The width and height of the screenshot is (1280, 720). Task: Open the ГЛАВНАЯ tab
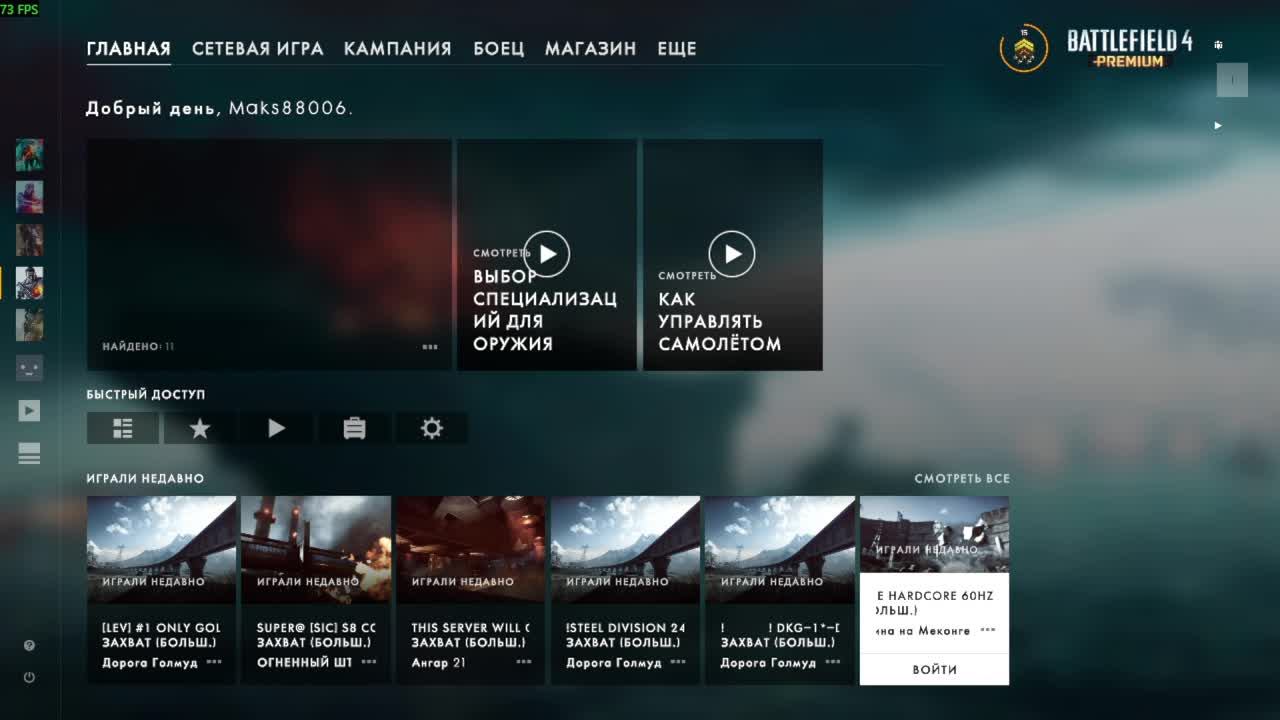tap(128, 48)
